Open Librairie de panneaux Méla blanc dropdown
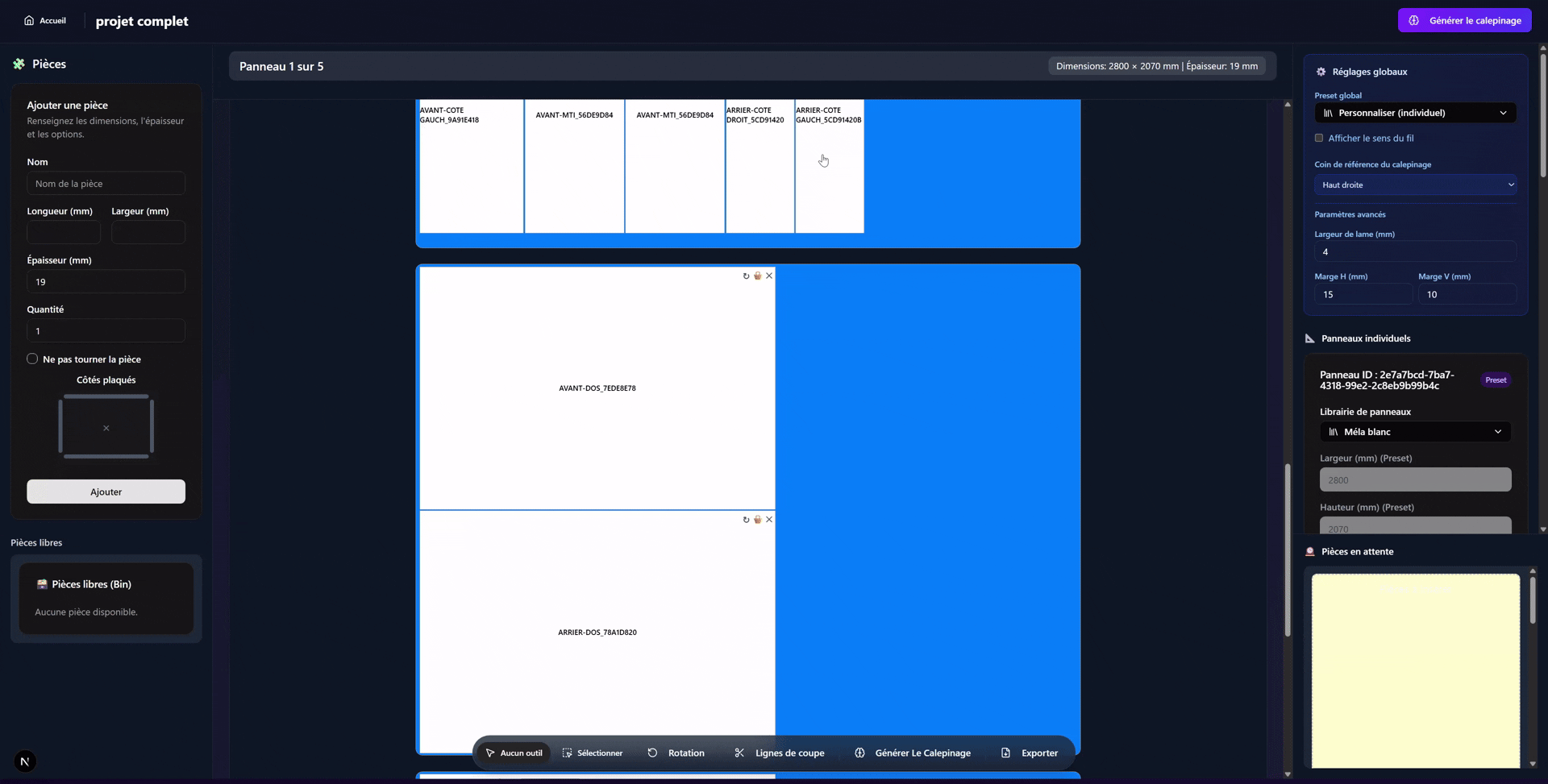Image resolution: width=1548 pixels, height=784 pixels. pyautogui.click(x=1415, y=432)
